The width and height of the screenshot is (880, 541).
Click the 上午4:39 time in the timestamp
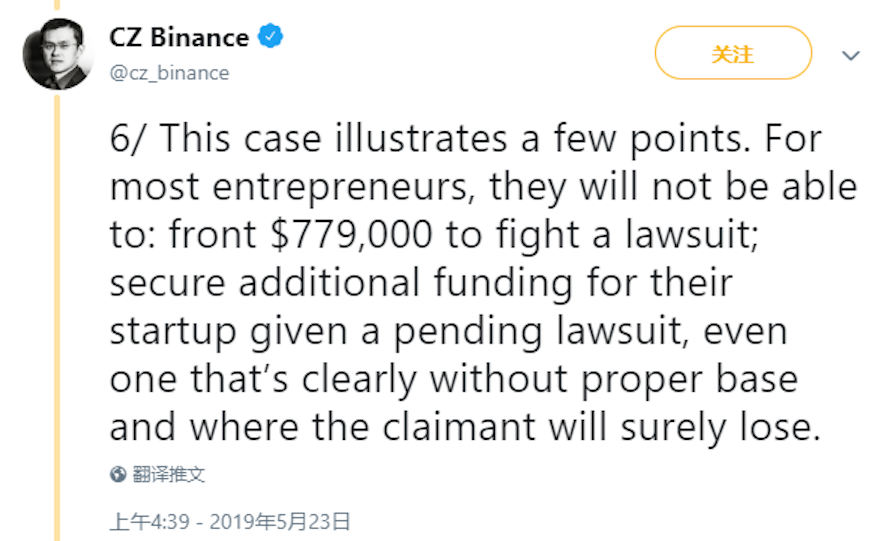(148, 521)
